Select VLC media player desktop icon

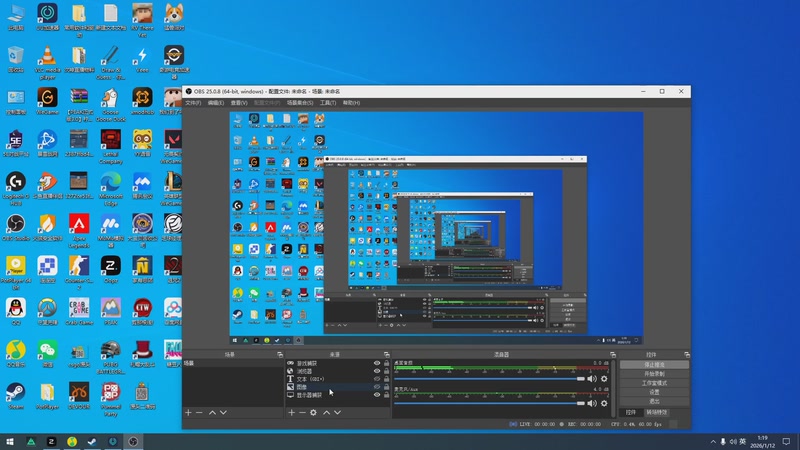click(47, 62)
